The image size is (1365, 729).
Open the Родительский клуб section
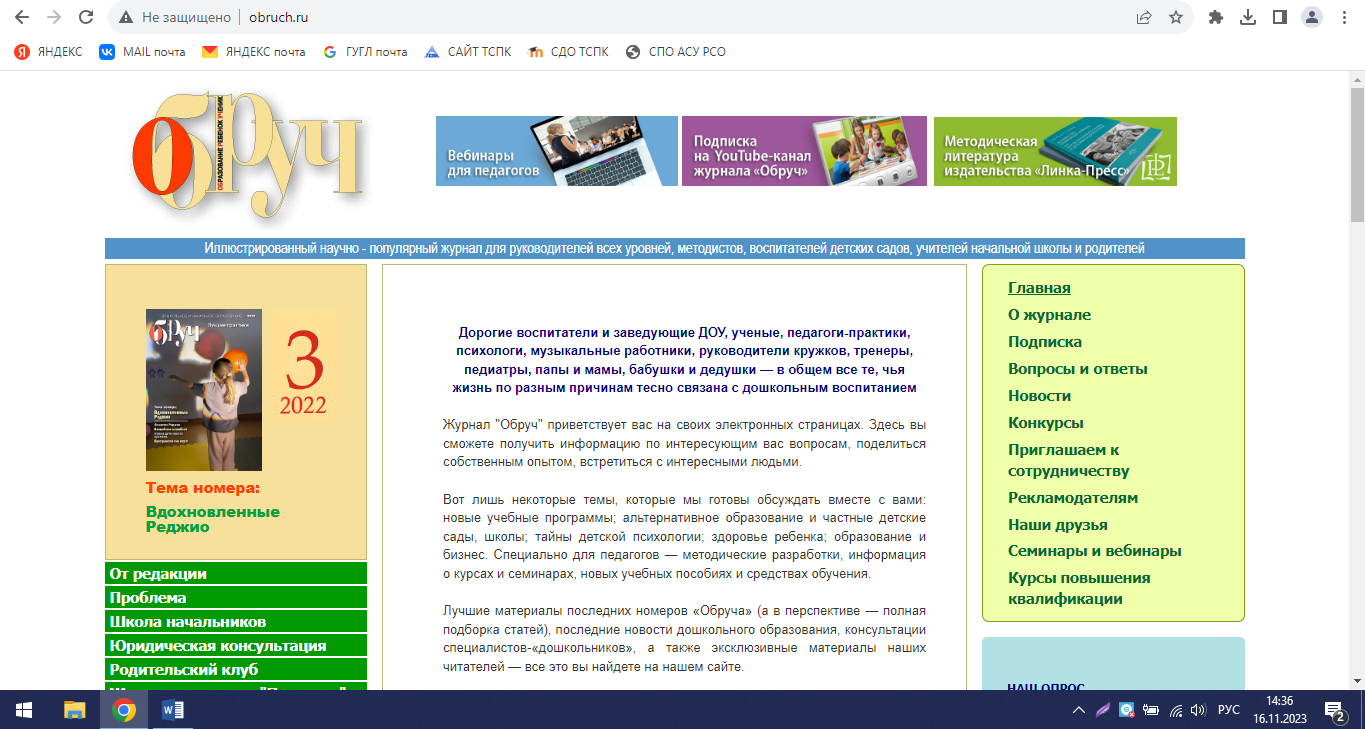pyautogui.click(x=236, y=670)
